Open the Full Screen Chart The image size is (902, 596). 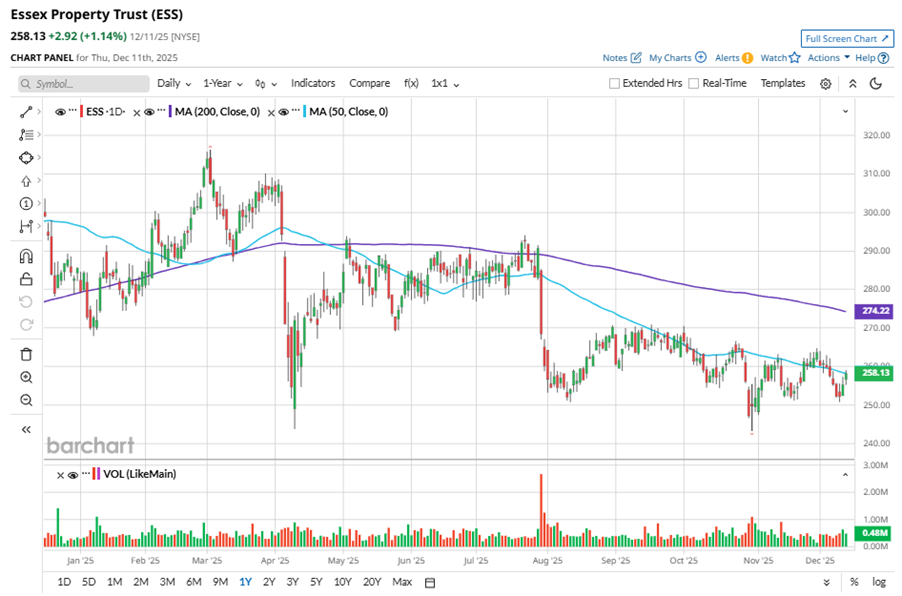[847, 39]
